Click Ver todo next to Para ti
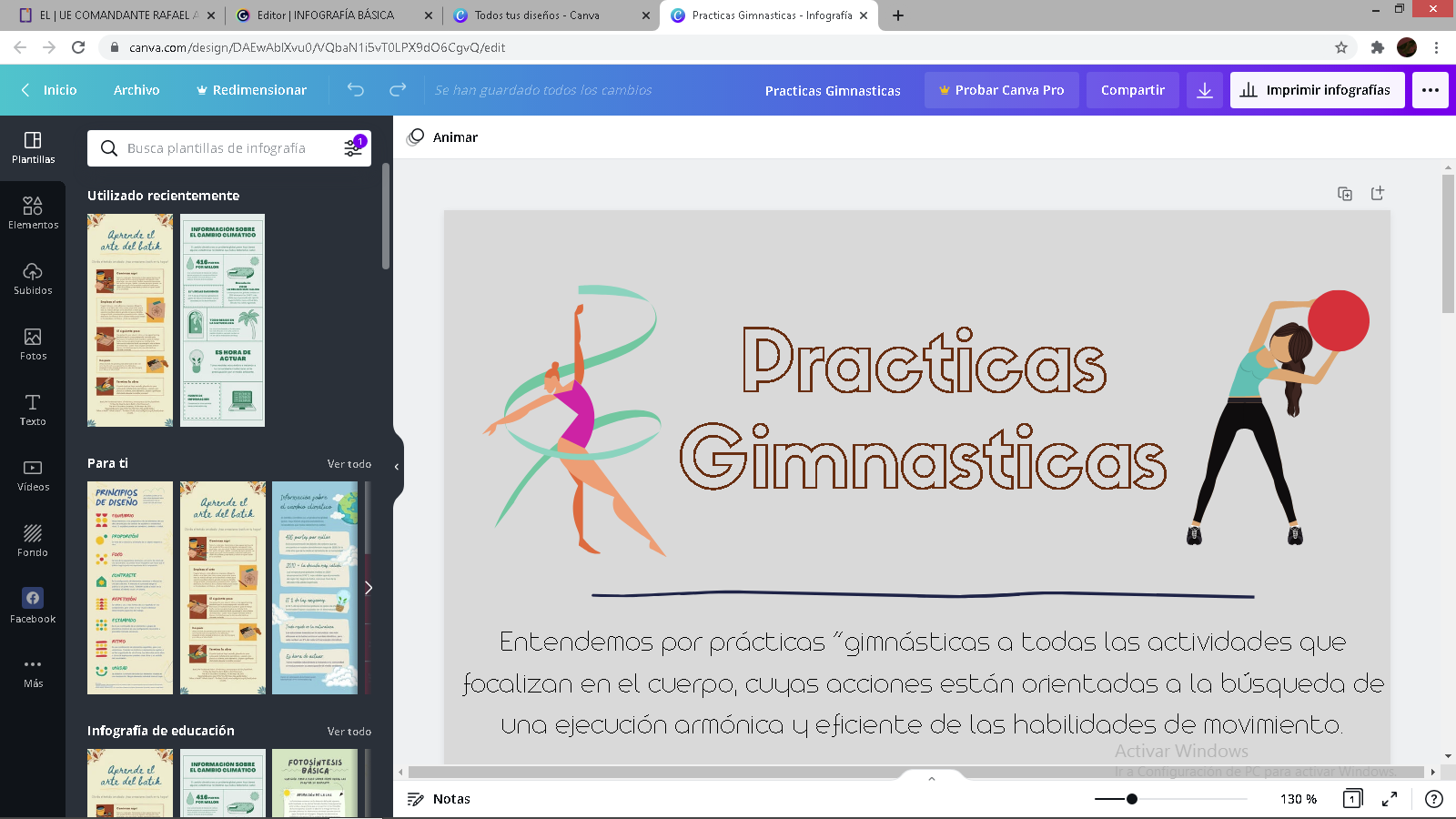 349,463
